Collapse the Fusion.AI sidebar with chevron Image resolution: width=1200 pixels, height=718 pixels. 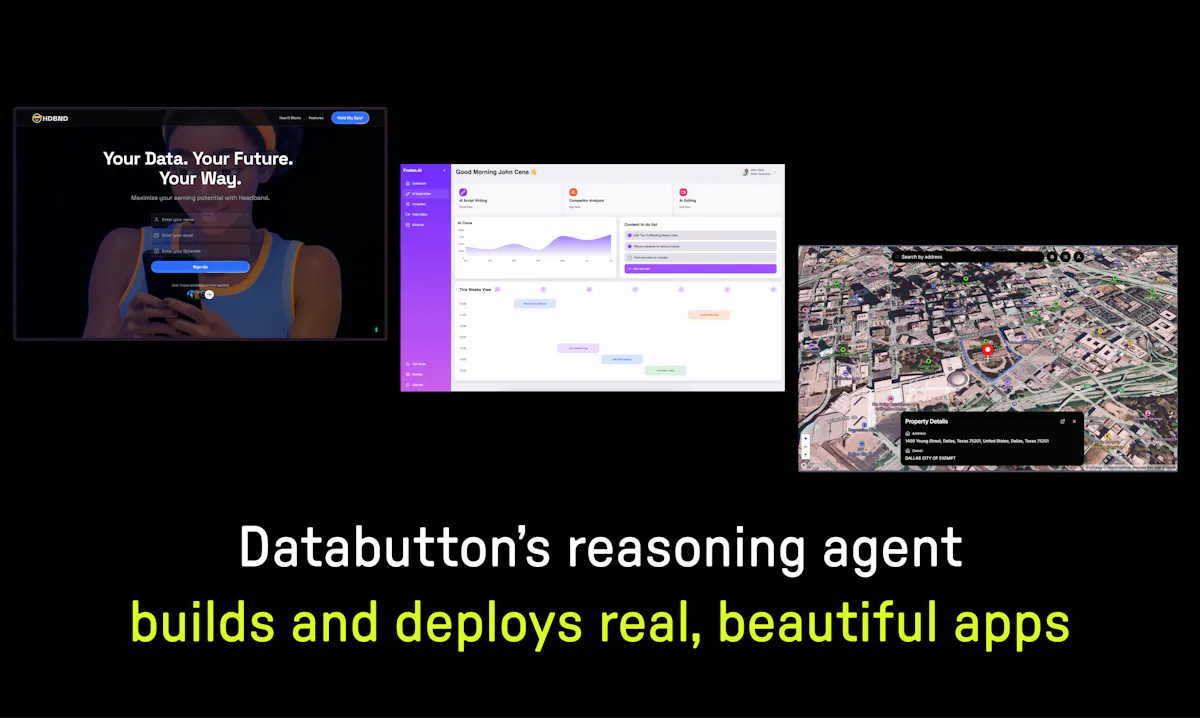[x=444, y=170]
